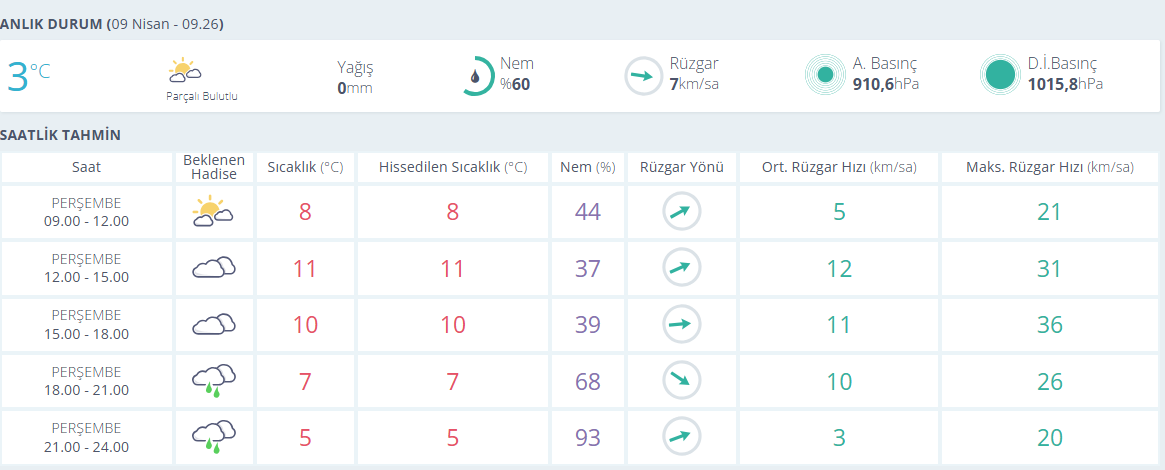
Task: Select the PERŞEMBE 12.00 - 15.00 time row
Action: click(x=86, y=268)
